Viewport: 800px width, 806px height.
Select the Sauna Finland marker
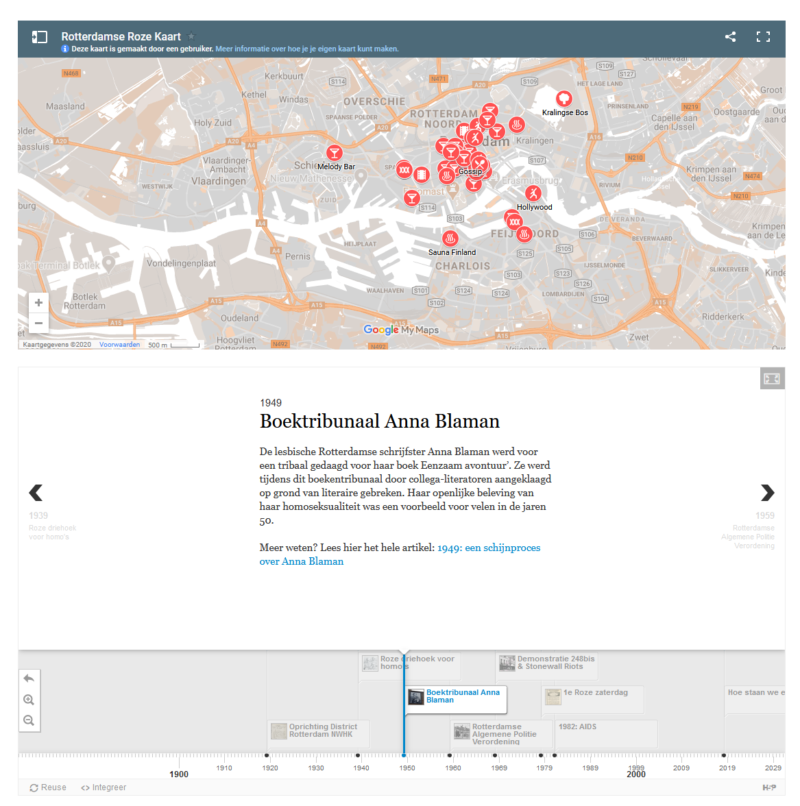(x=450, y=239)
